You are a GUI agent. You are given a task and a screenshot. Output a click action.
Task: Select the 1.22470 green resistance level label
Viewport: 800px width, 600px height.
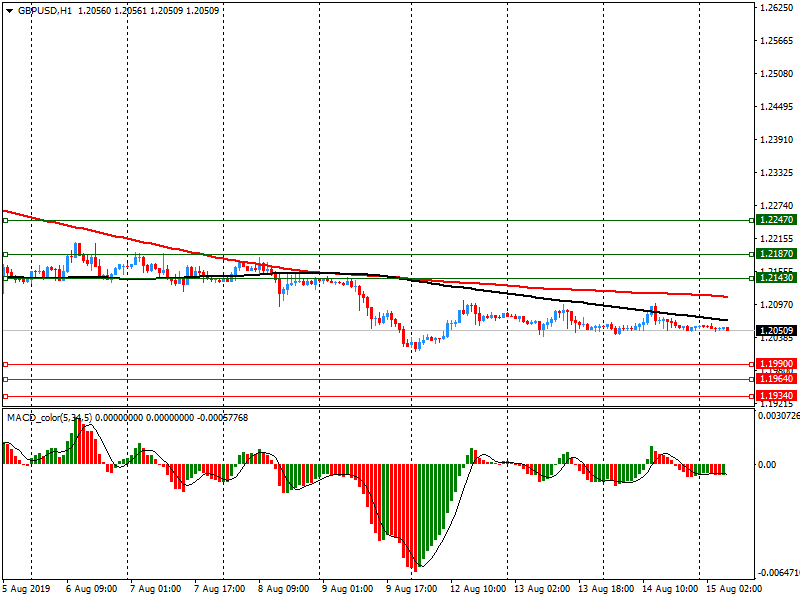[776, 220]
